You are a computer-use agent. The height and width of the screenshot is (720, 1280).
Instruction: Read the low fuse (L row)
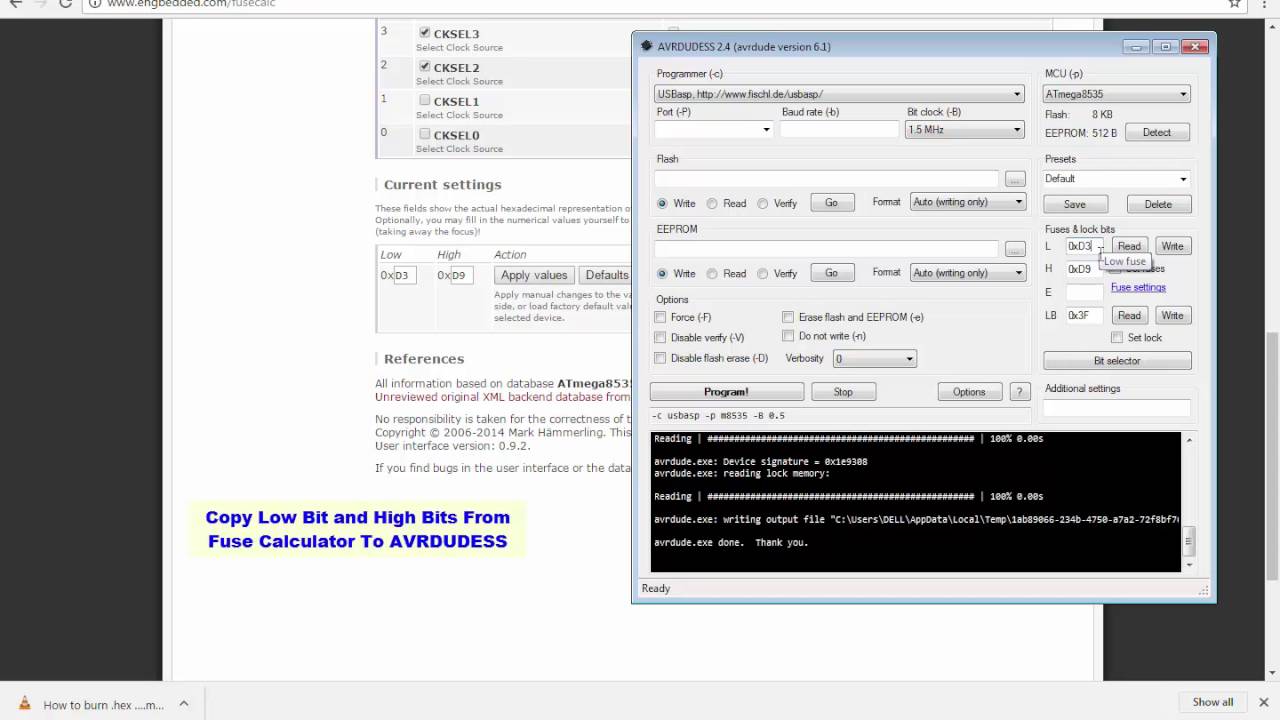(1129, 246)
